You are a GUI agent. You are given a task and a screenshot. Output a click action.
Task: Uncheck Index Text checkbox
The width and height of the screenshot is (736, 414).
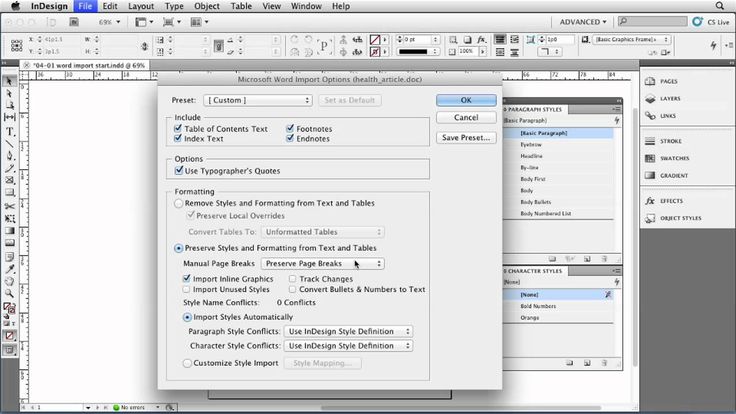tap(178, 138)
